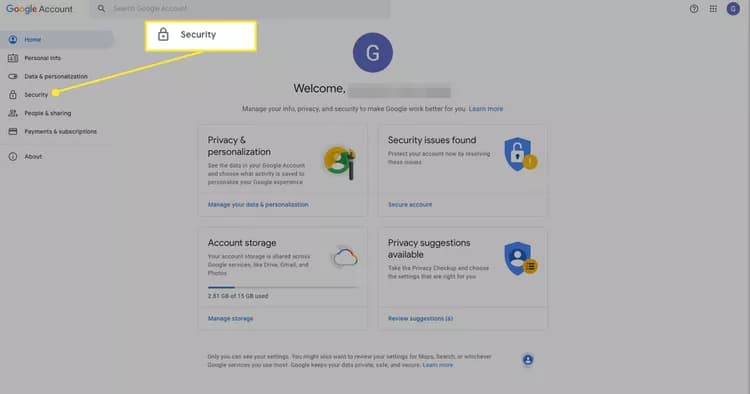750x394 pixels.
Task: Click the Welcome heading text
Action: point(319,88)
